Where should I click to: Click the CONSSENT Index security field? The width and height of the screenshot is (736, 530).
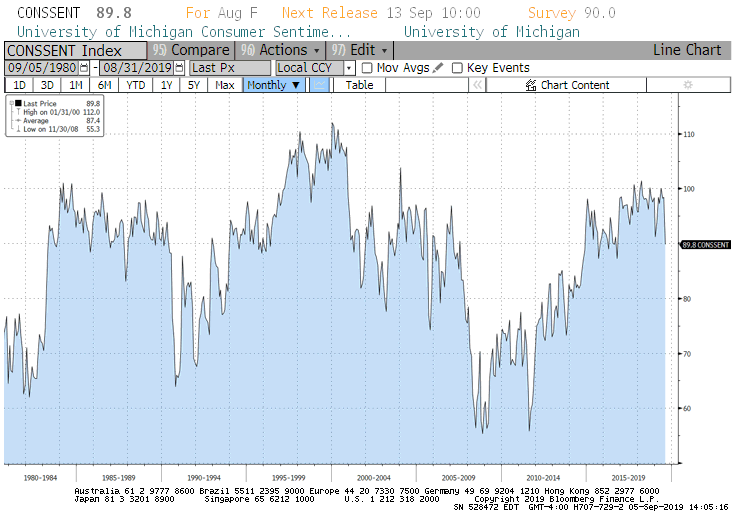click(75, 50)
